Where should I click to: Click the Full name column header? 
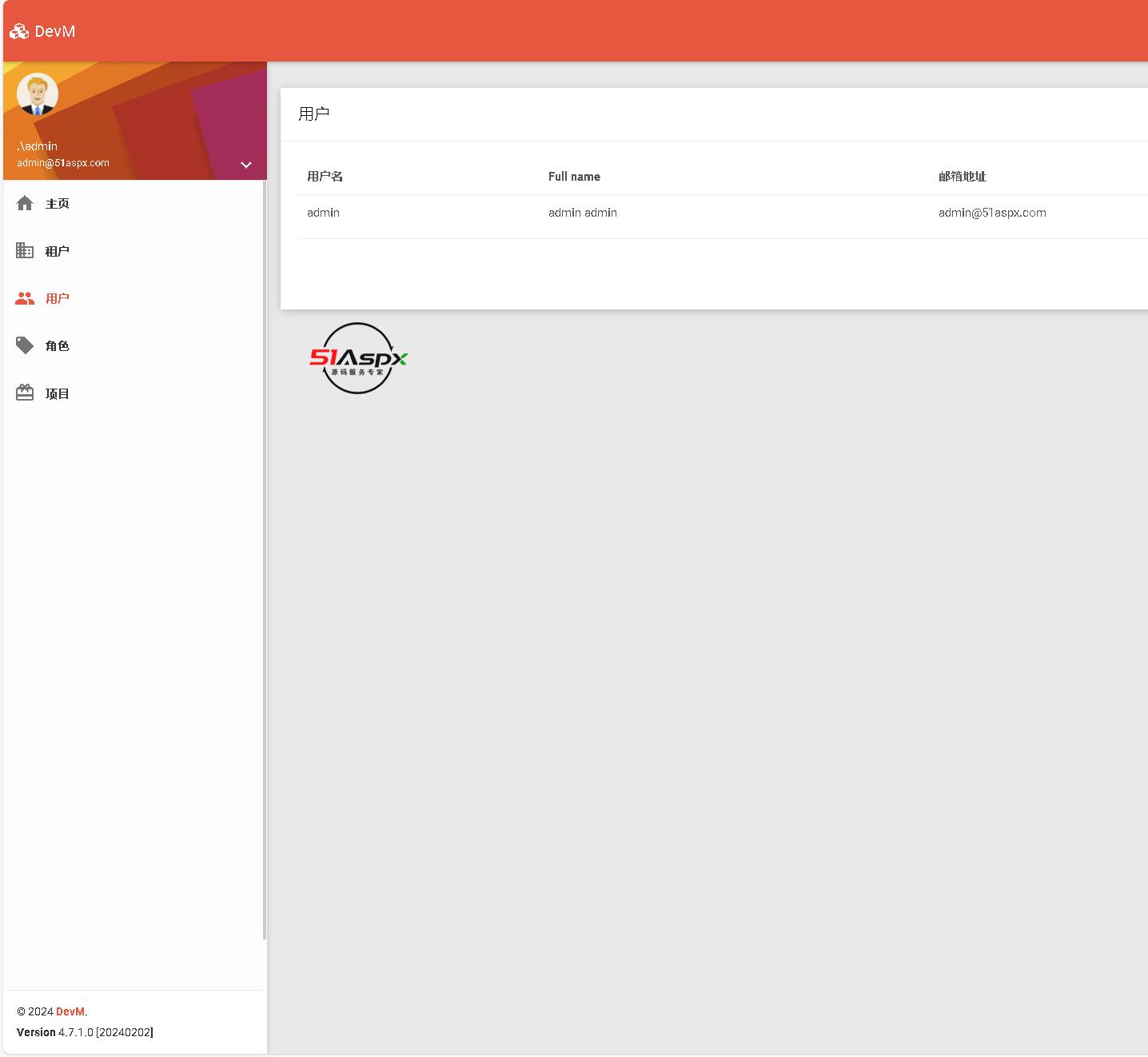click(574, 177)
